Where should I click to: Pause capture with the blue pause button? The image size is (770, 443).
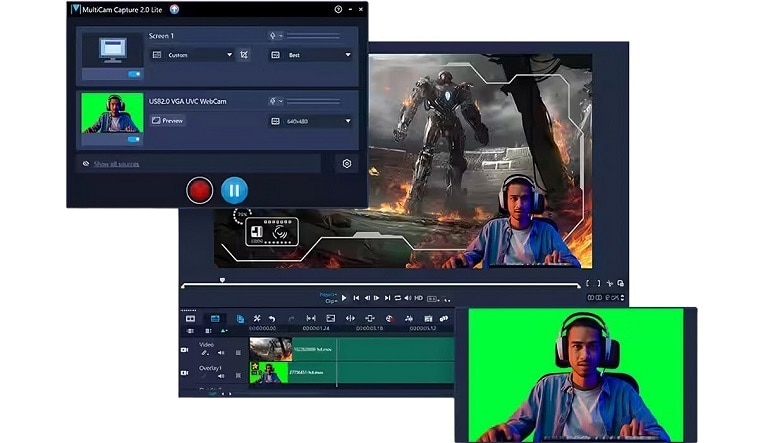tap(234, 190)
